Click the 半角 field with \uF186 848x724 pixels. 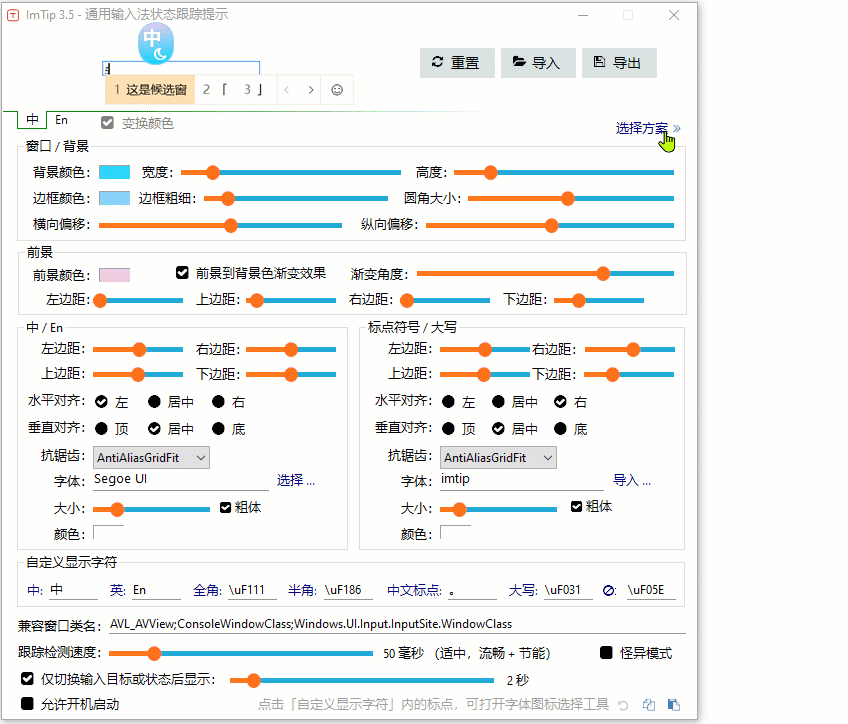[x=348, y=590]
